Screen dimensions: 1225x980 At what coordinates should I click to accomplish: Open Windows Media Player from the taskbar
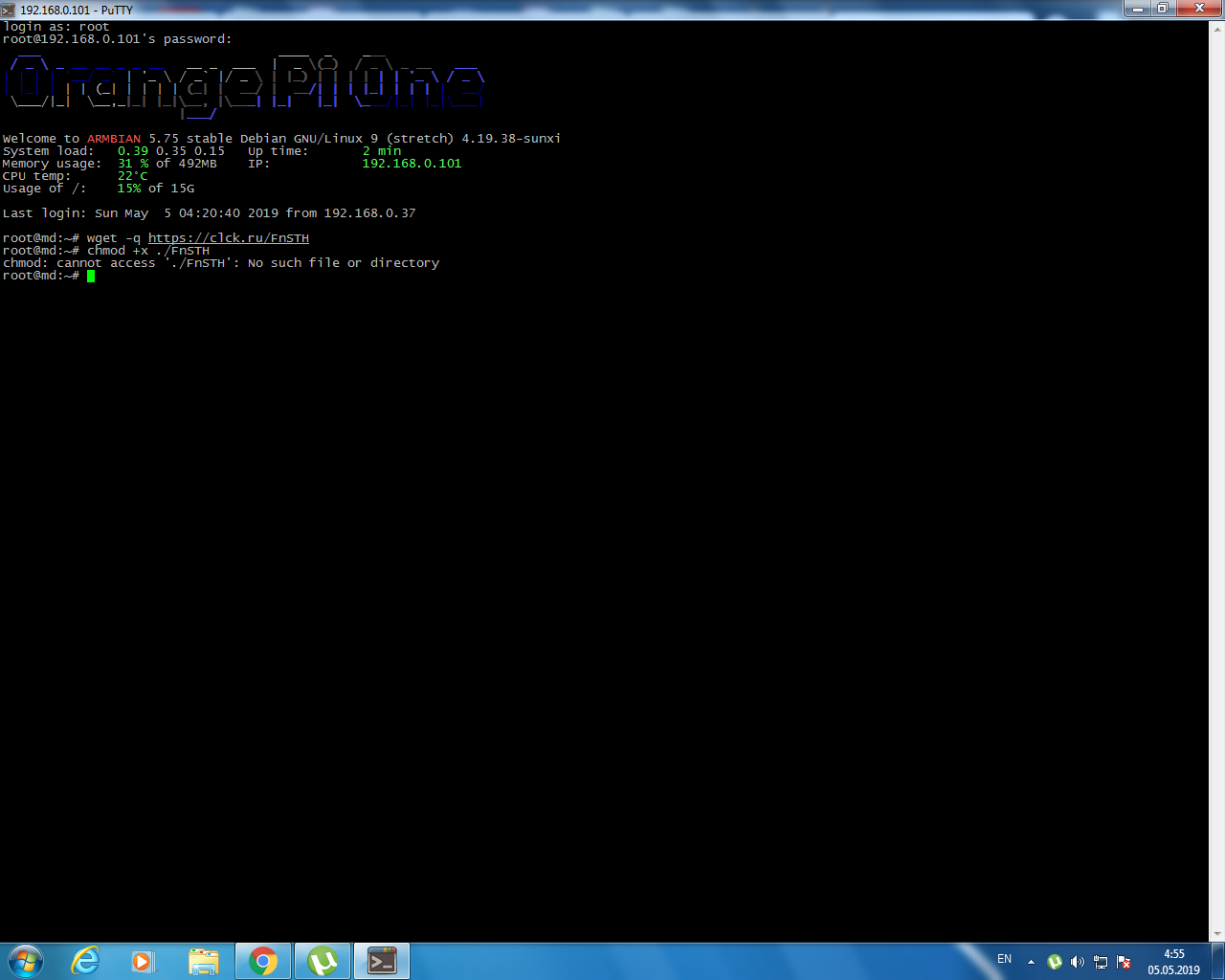pyautogui.click(x=143, y=961)
